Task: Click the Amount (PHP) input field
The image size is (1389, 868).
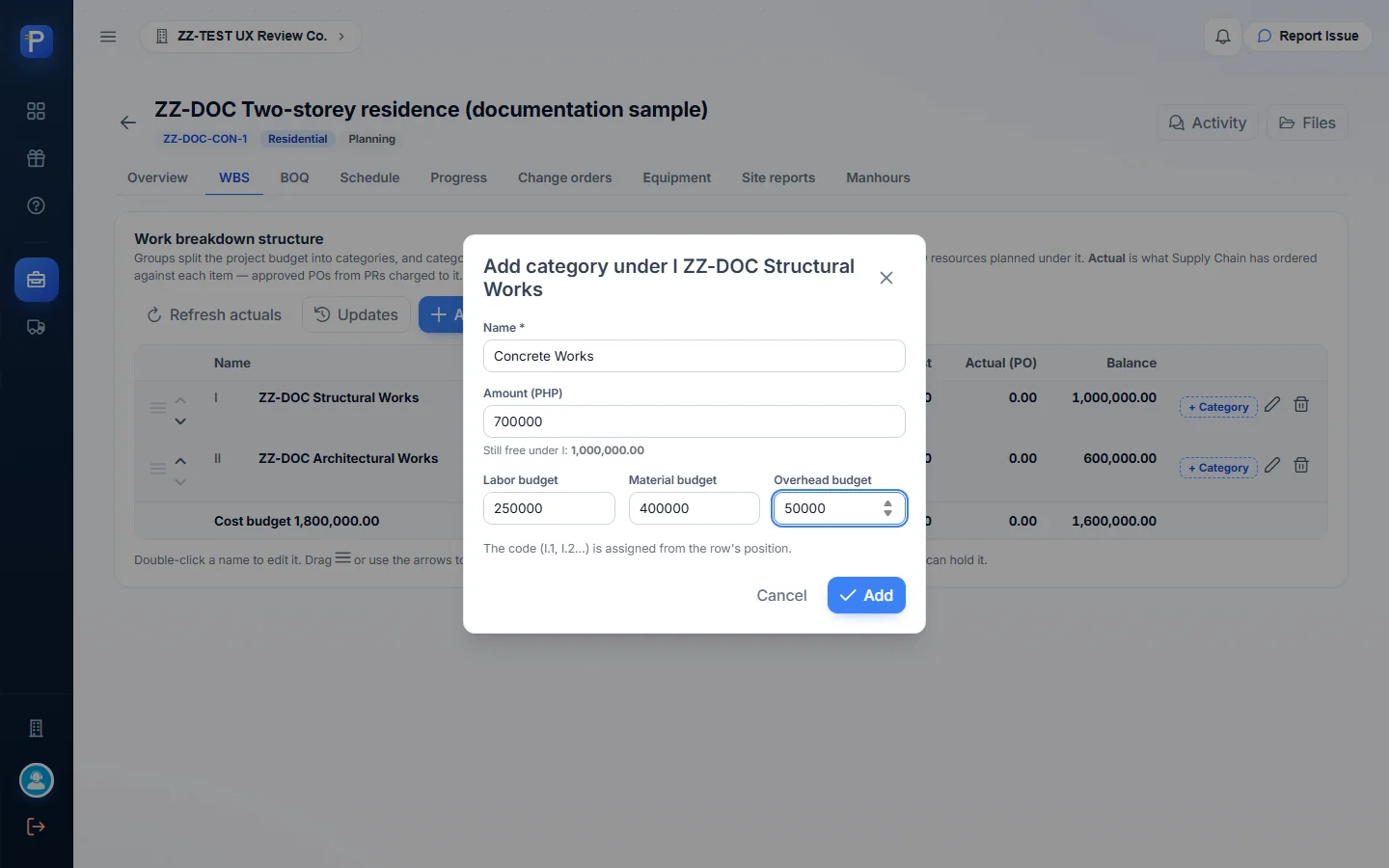Action: pyautogui.click(x=694, y=421)
